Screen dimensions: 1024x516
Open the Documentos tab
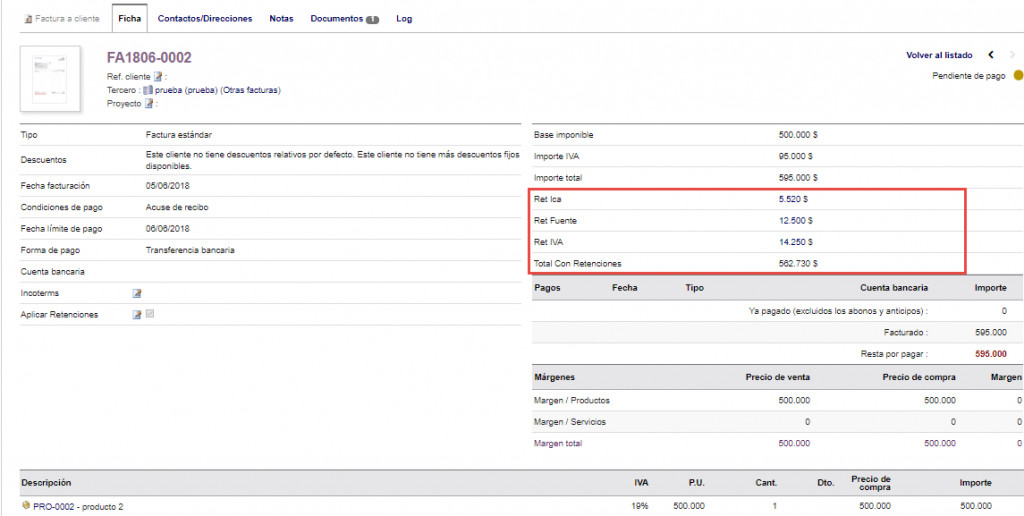pos(344,19)
